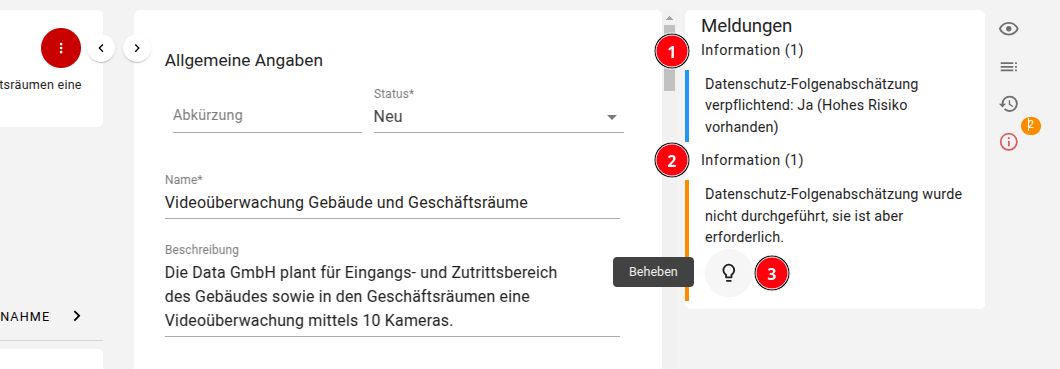This screenshot has width=1060, height=369.
Task: Open the Status dropdown showing Neu
Action: 498,116
